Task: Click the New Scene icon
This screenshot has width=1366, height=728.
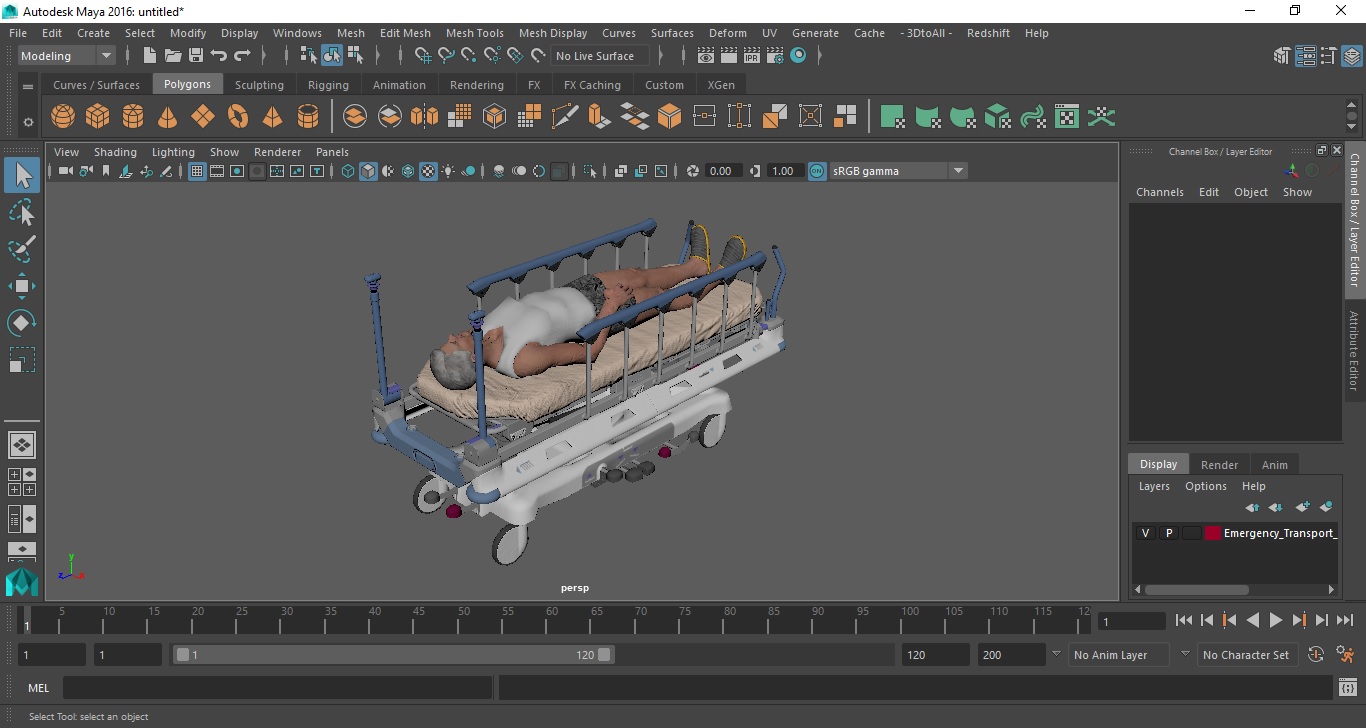Action: point(150,56)
